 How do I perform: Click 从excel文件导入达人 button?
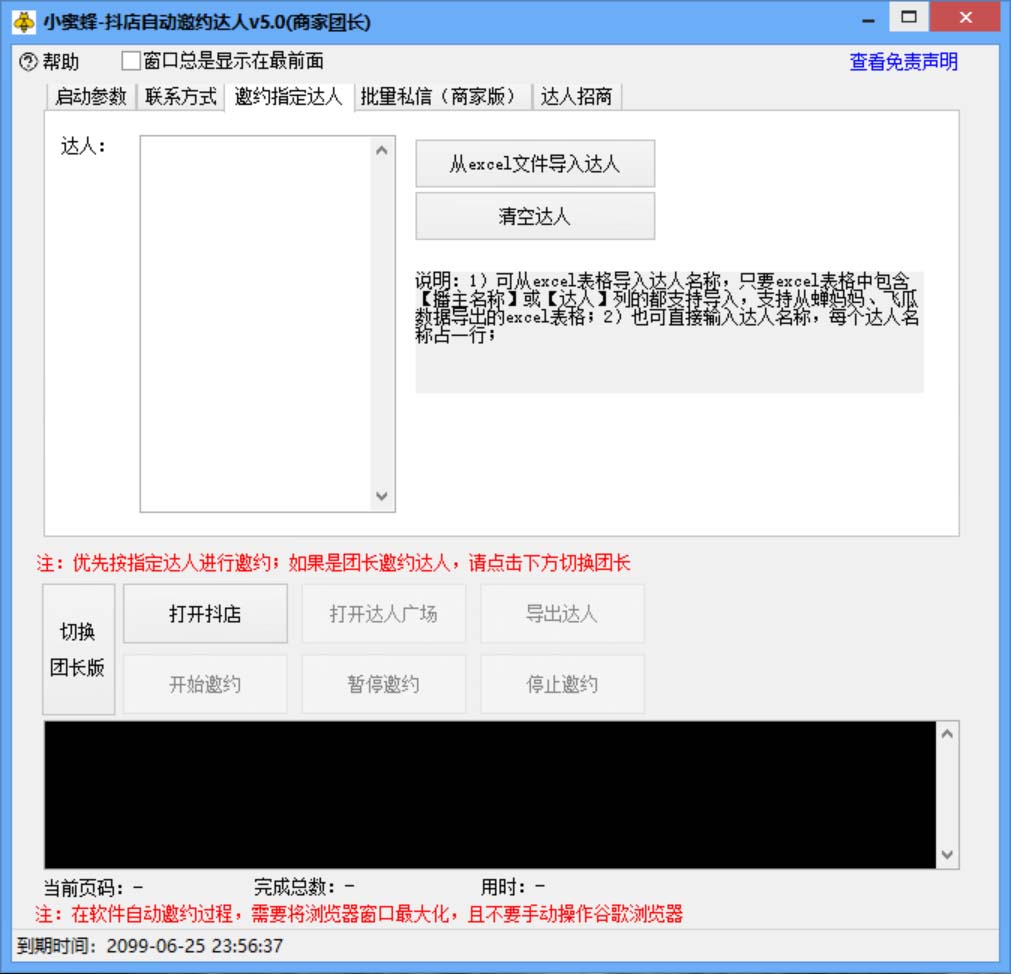535,164
